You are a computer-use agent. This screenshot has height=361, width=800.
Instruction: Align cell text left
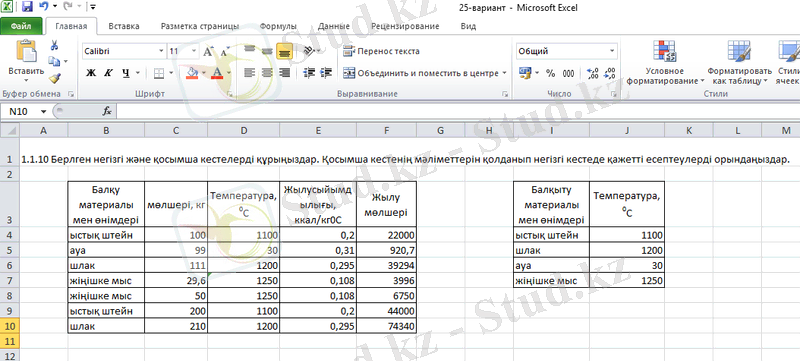pos(249,73)
